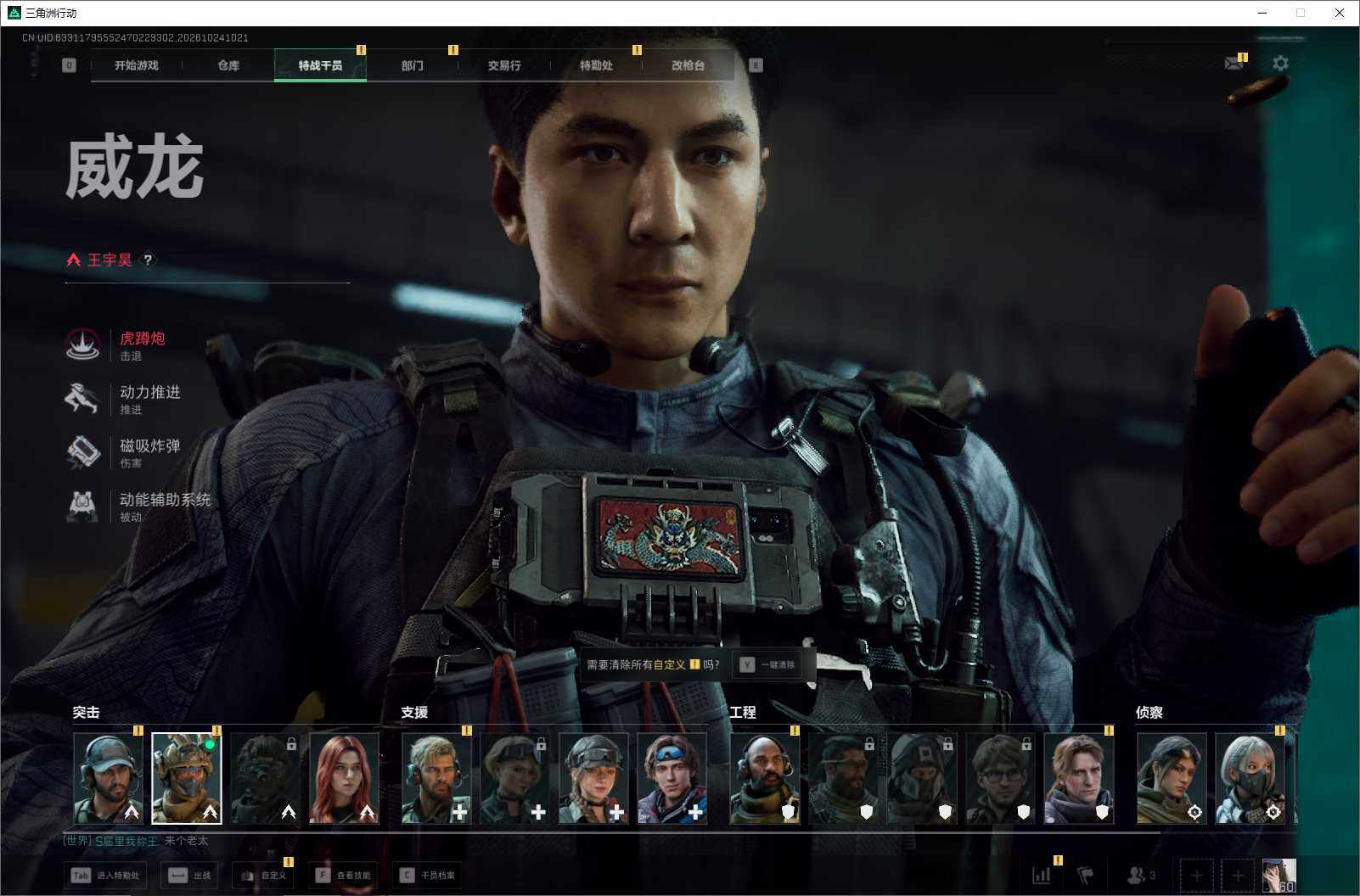Go to the 特勤处 tab
The image size is (1360, 896).
[596, 65]
